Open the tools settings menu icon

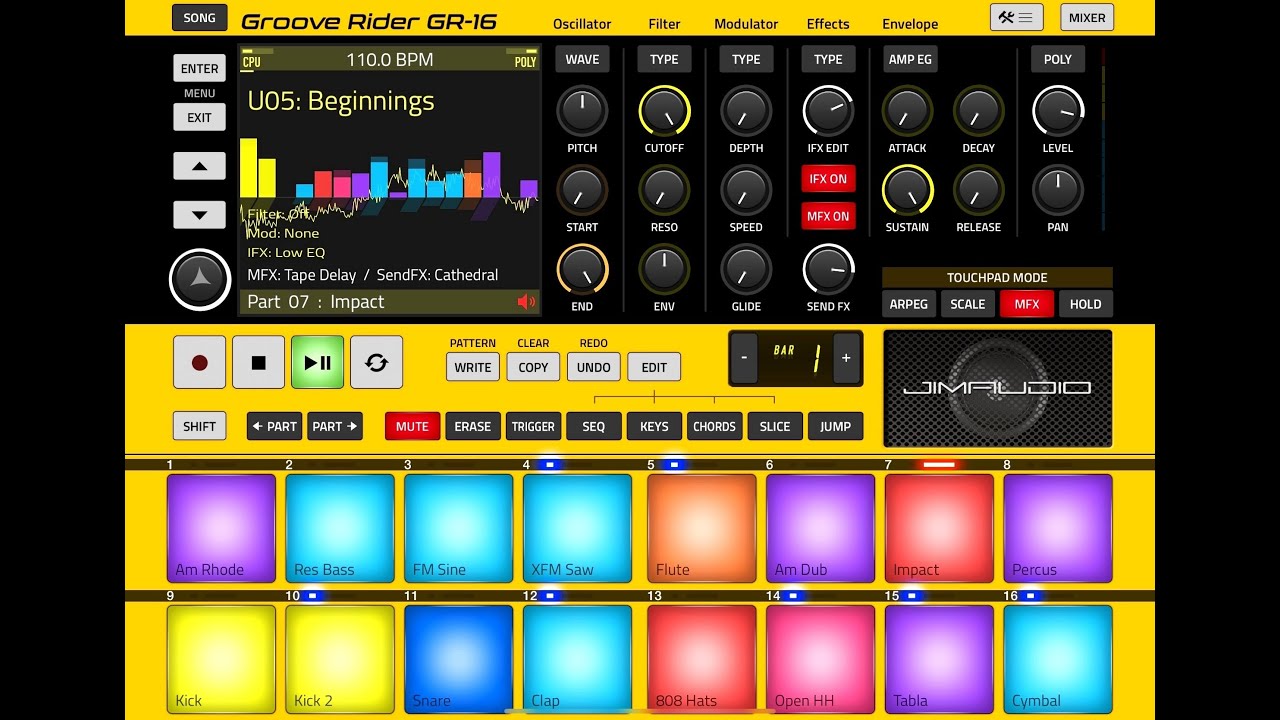tap(1017, 17)
